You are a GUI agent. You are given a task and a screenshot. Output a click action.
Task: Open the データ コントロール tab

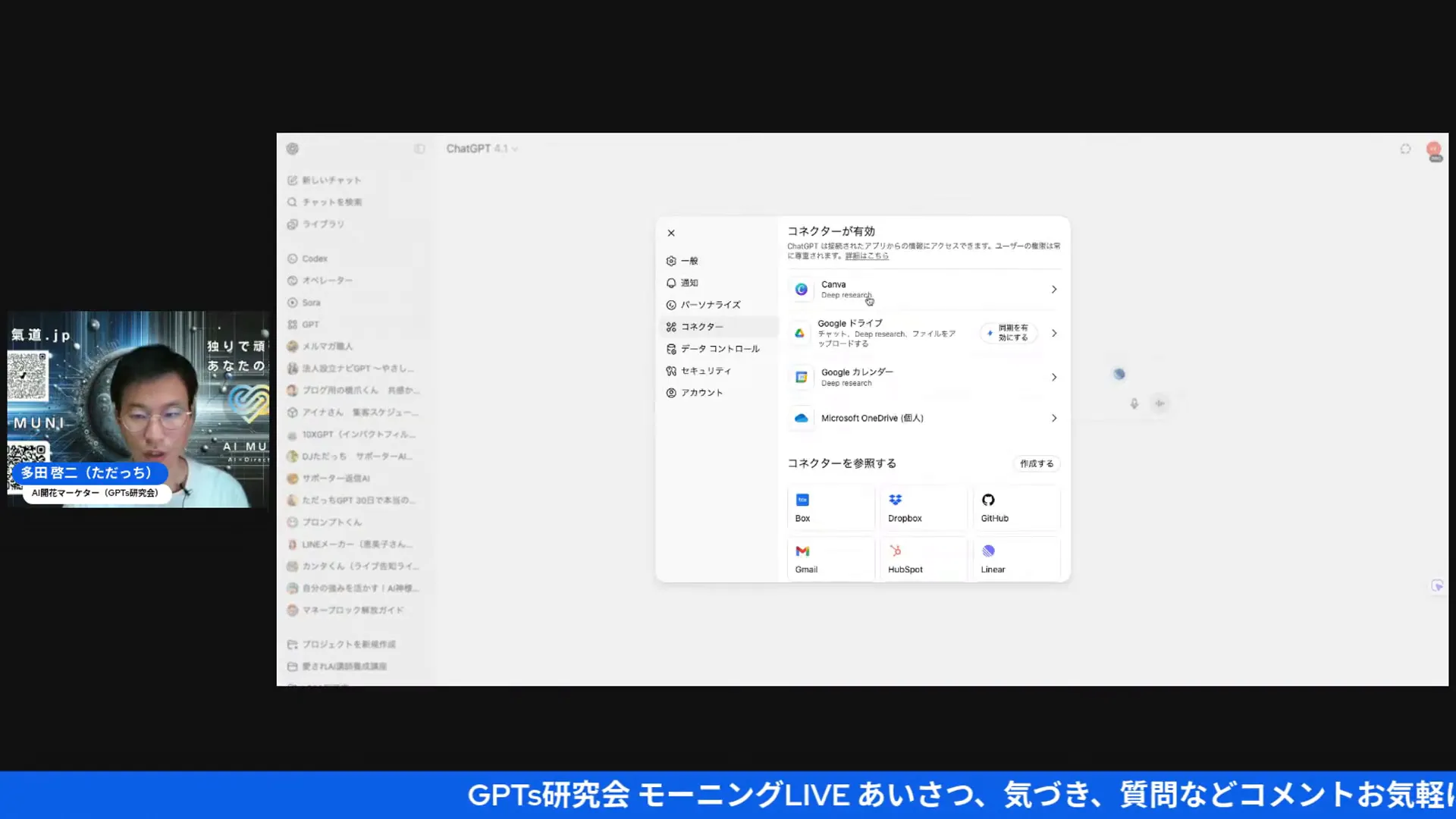point(718,349)
